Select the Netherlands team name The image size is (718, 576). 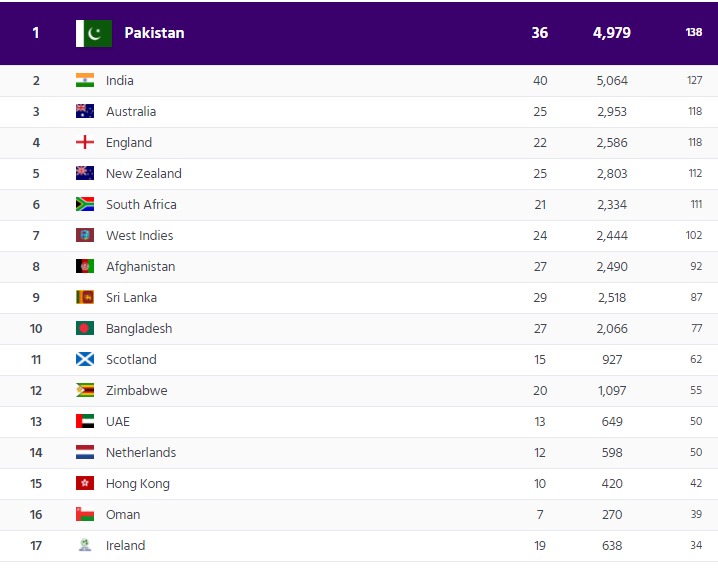[141, 453]
